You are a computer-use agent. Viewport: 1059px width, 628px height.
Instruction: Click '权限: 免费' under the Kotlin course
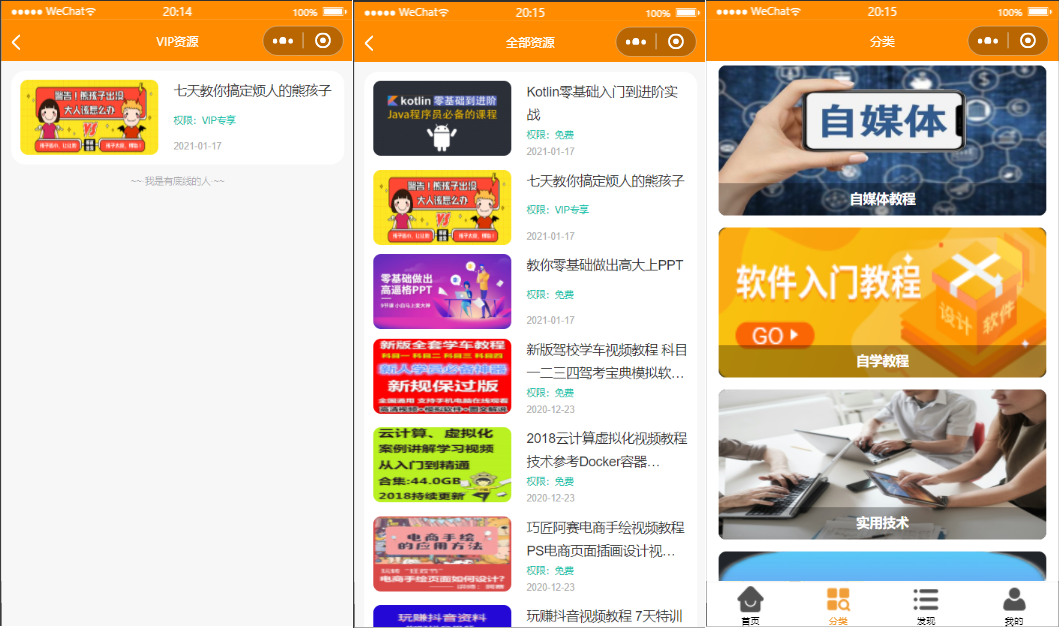click(x=550, y=134)
